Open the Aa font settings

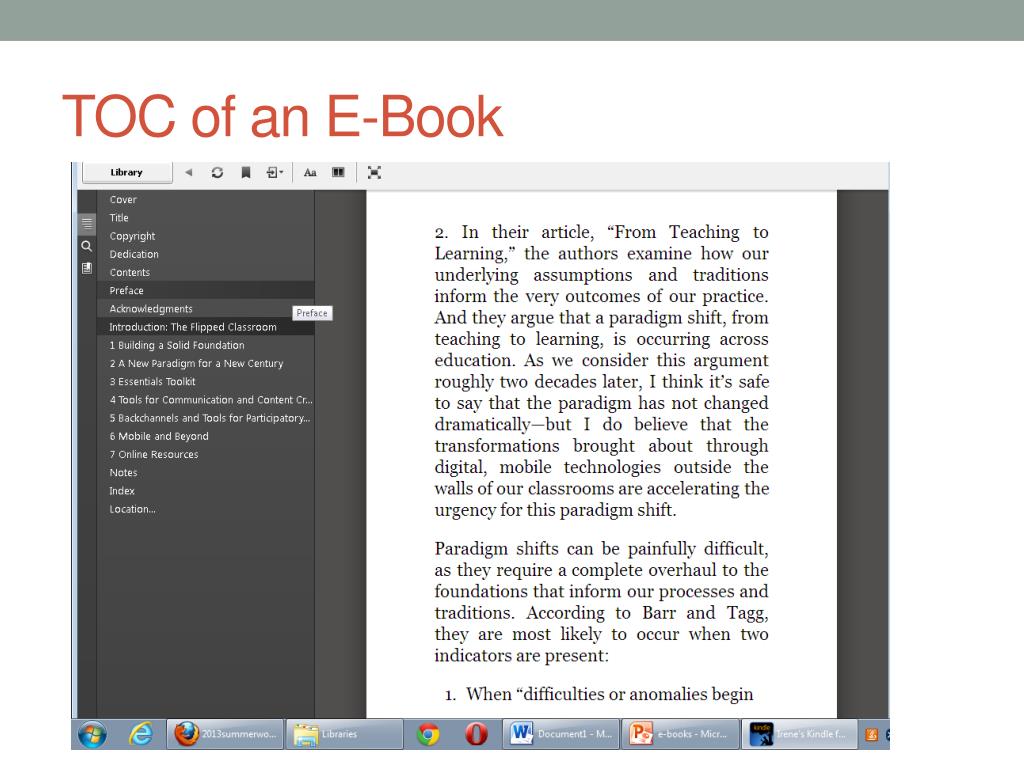[310, 172]
